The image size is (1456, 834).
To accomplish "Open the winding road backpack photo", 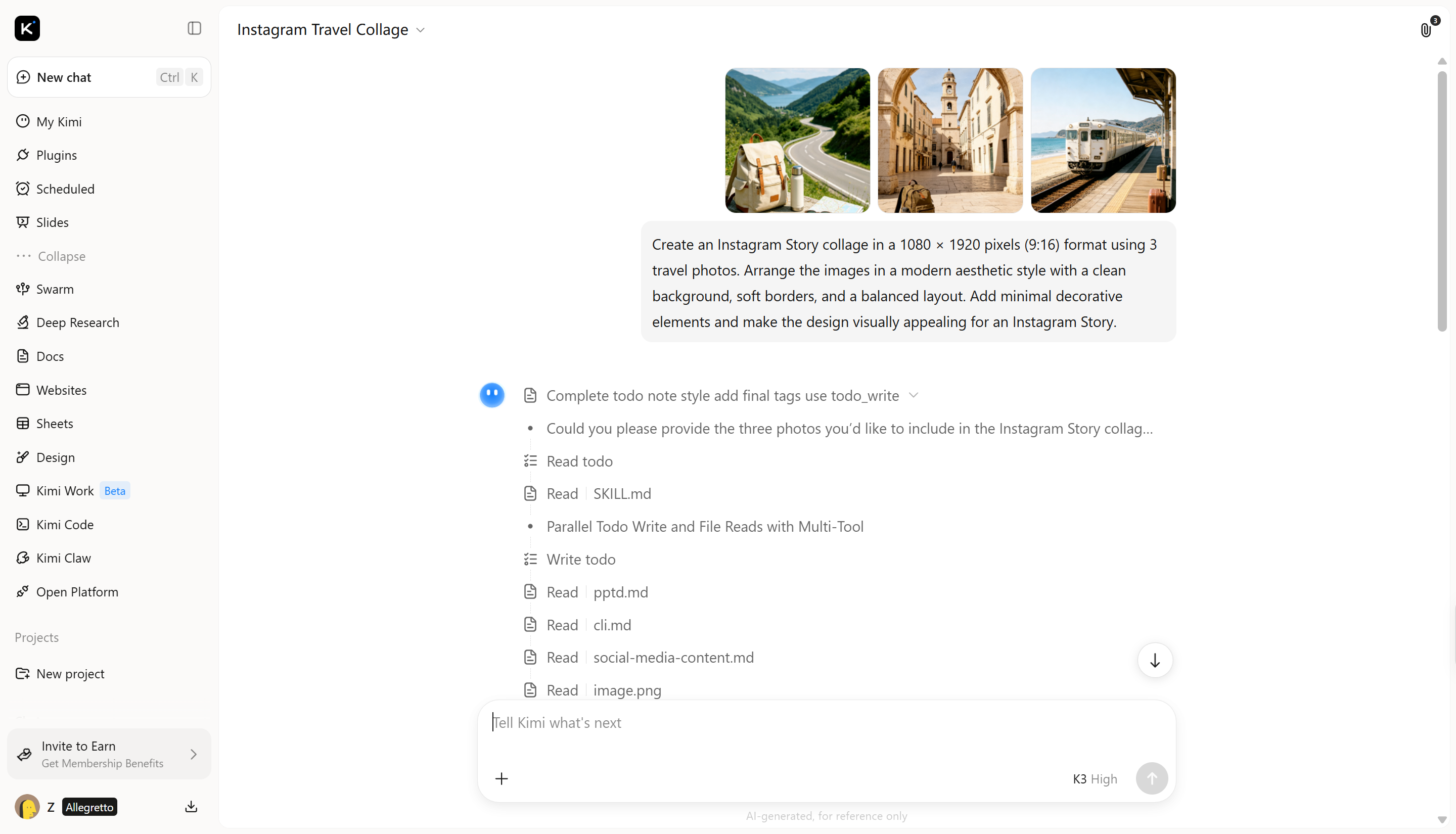I will tap(797, 141).
